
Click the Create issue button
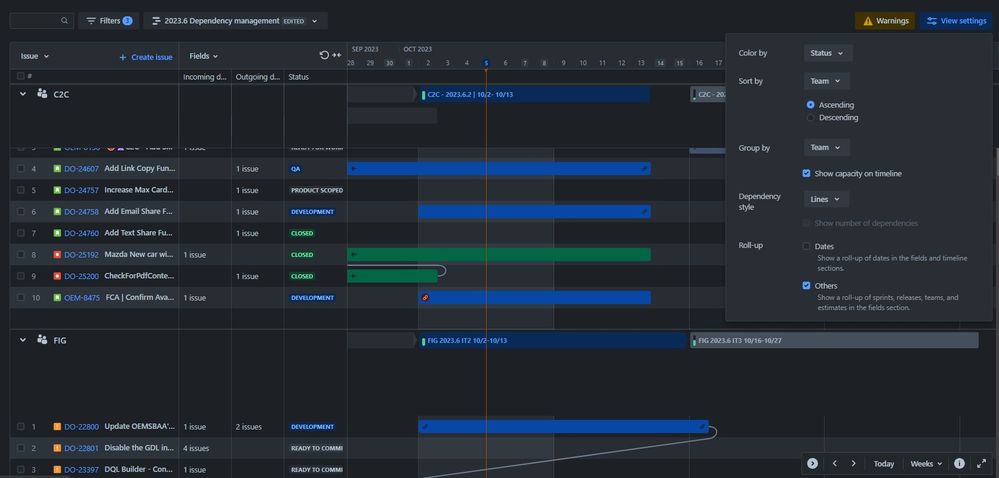click(146, 57)
